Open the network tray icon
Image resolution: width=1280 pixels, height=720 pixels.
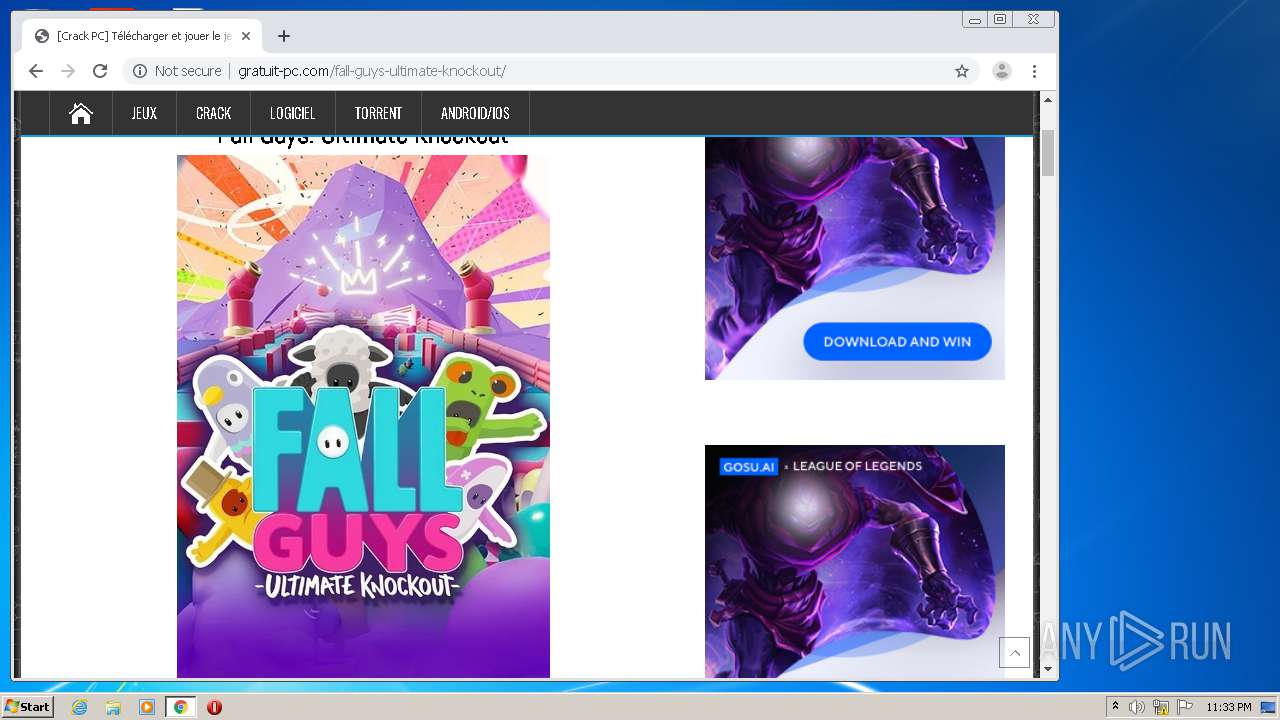pyautogui.click(x=1161, y=707)
